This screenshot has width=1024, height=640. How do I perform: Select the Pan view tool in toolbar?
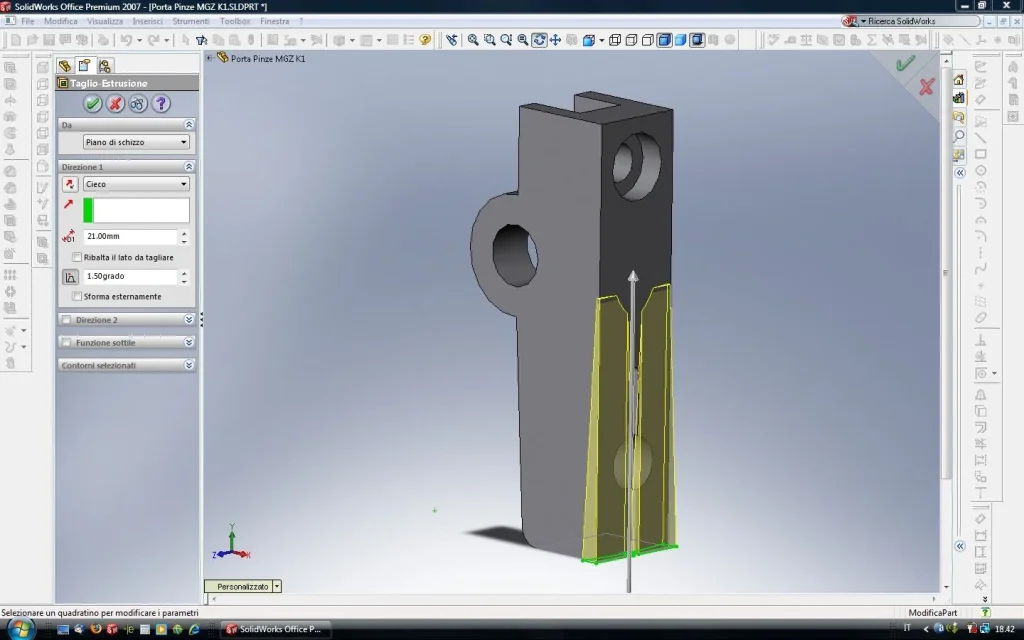[555, 40]
